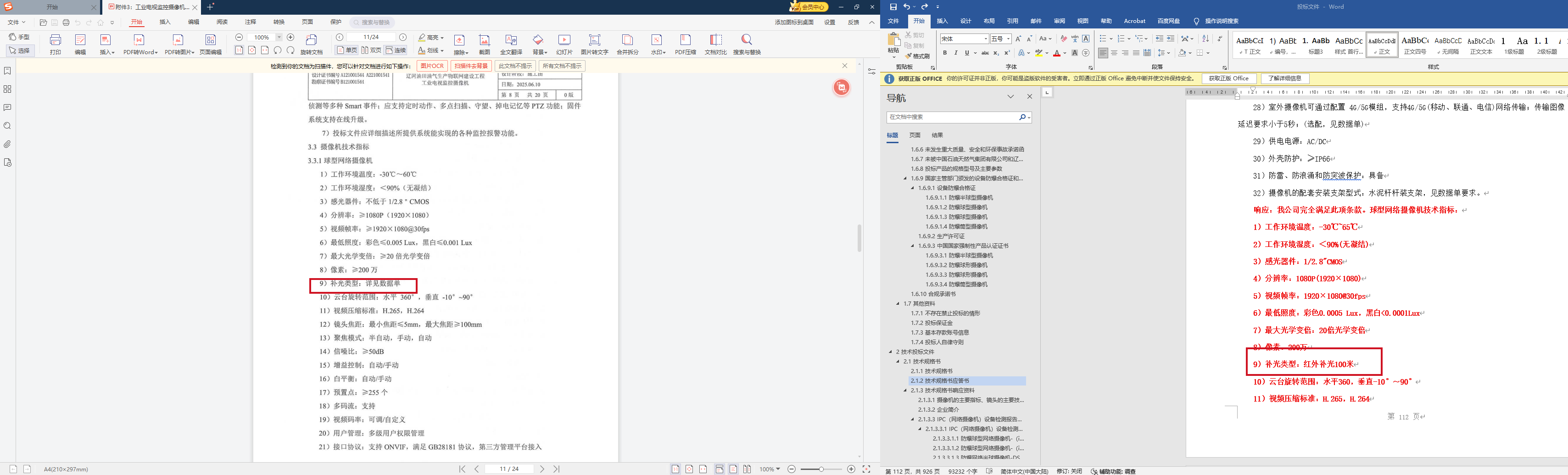The width and height of the screenshot is (1568, 475).
Task: Click the 格式刷 format painter in Word
Action: tap(917, 56)
